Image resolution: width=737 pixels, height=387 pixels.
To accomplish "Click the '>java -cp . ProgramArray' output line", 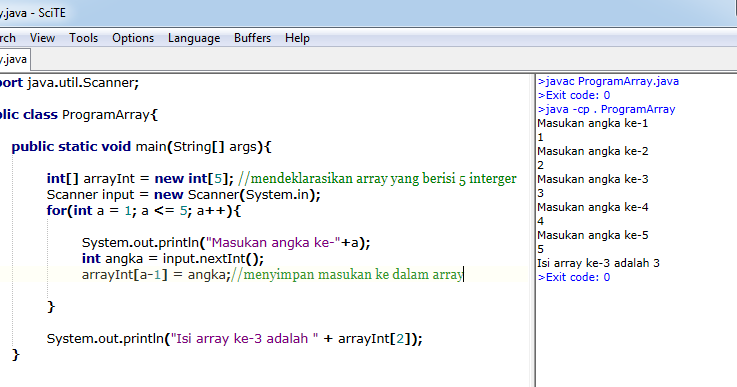I will [606, 110].
